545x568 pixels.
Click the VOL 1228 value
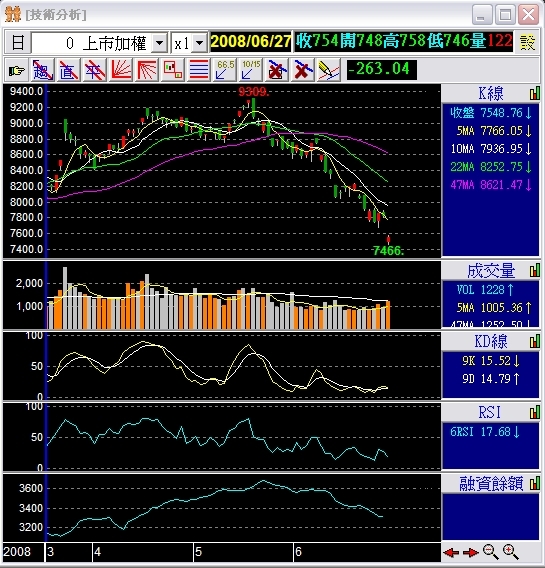point(485,289)
